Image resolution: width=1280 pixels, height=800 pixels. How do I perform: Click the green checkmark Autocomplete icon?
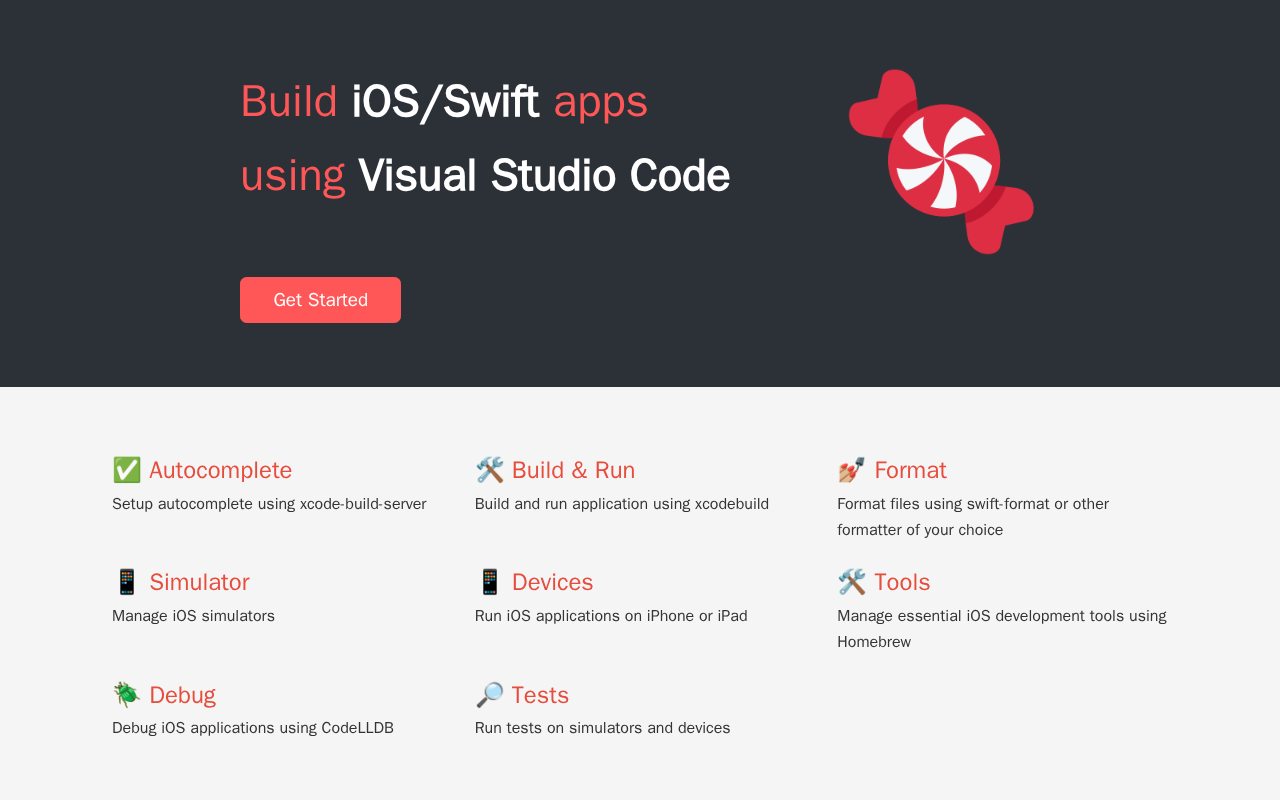point(127,470)
